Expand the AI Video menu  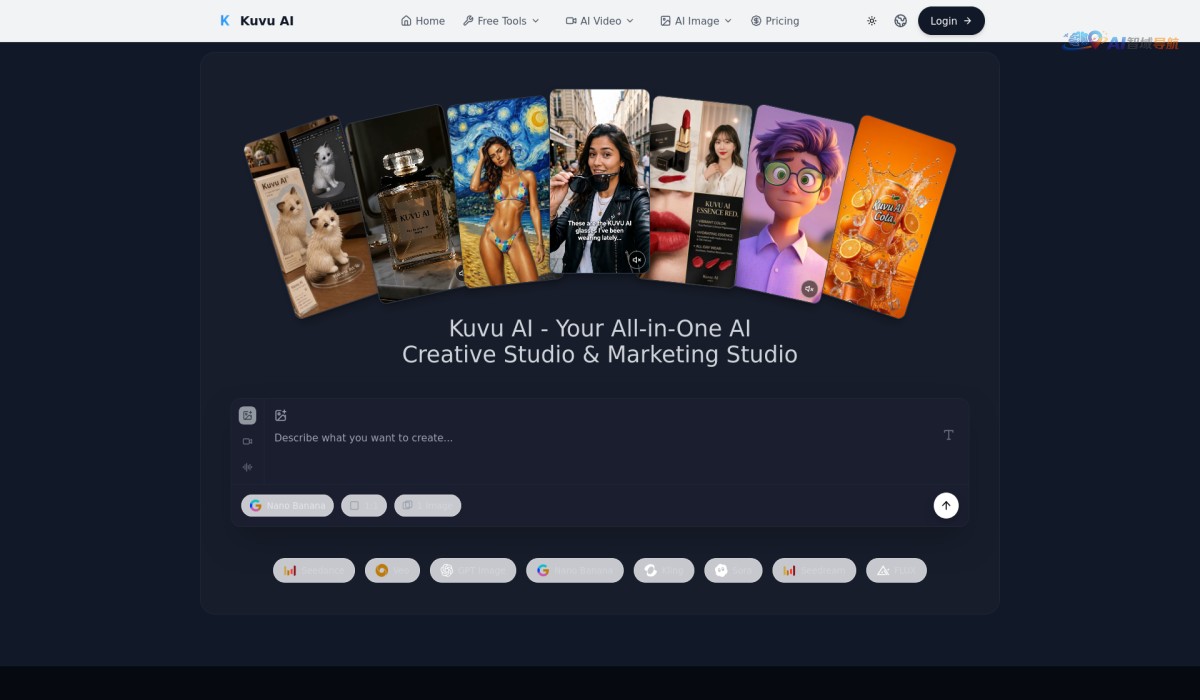pyautogui.click(x=600, y=20)
